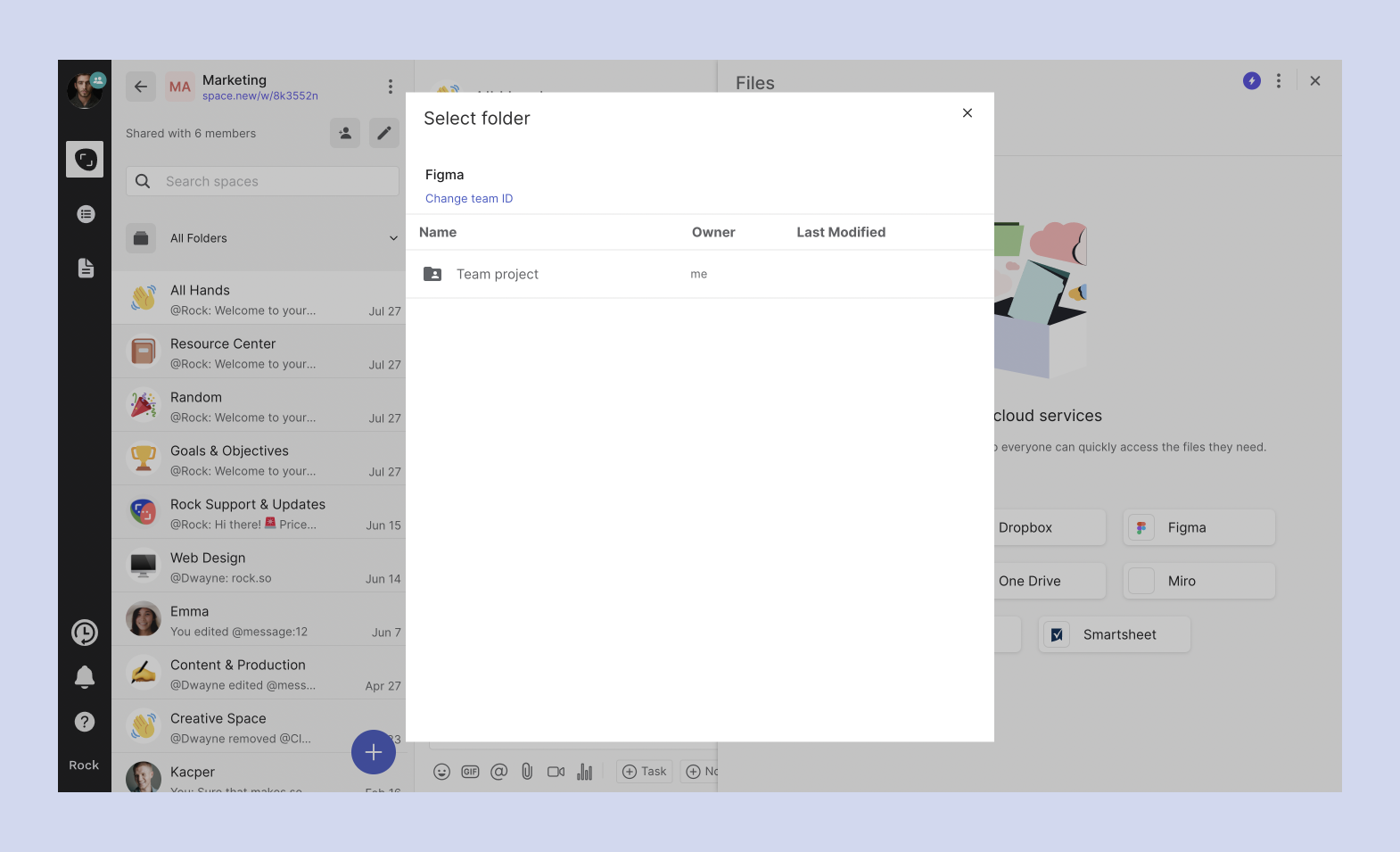
Task: Click the Task button in message toolbar
Action: point(645,772)
